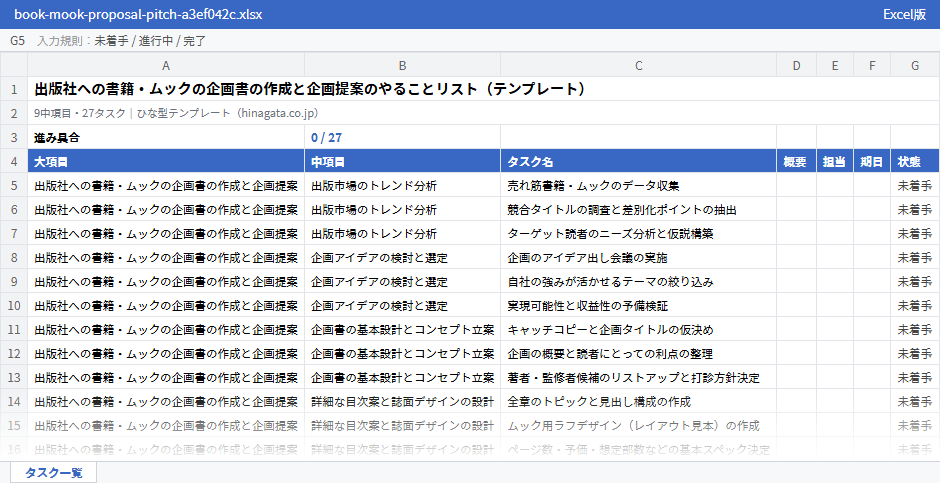
Task: Click column A cell in row 9
Action: click(x=166, y=281)
